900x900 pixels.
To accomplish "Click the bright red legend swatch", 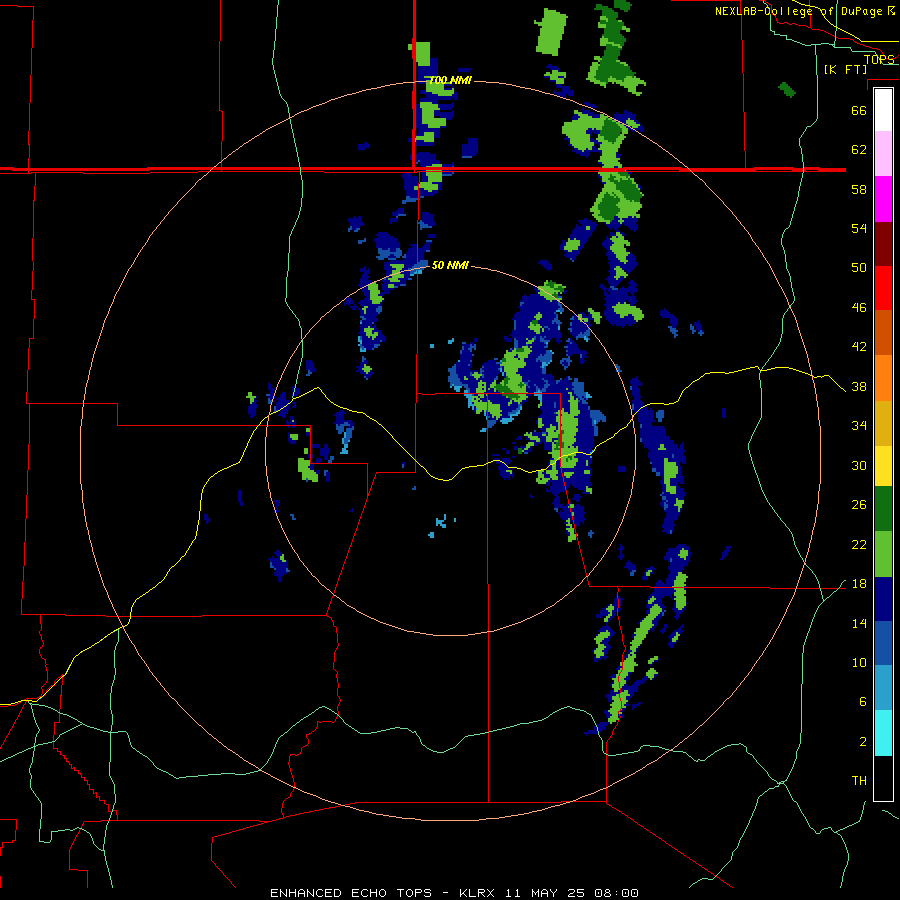I will point(883,288).
